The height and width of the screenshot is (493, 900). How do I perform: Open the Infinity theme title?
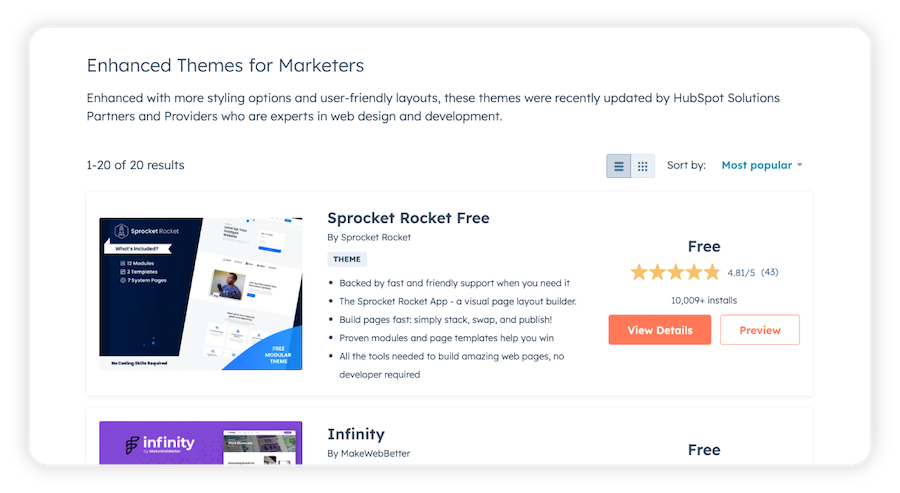coord(356,434)
